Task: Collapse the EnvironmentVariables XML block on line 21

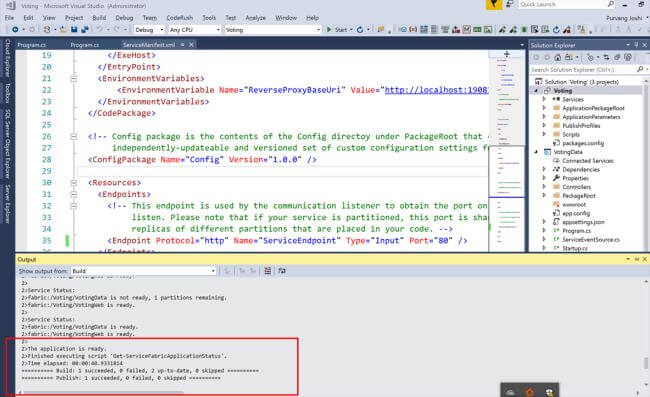Action: coord(73,78)
